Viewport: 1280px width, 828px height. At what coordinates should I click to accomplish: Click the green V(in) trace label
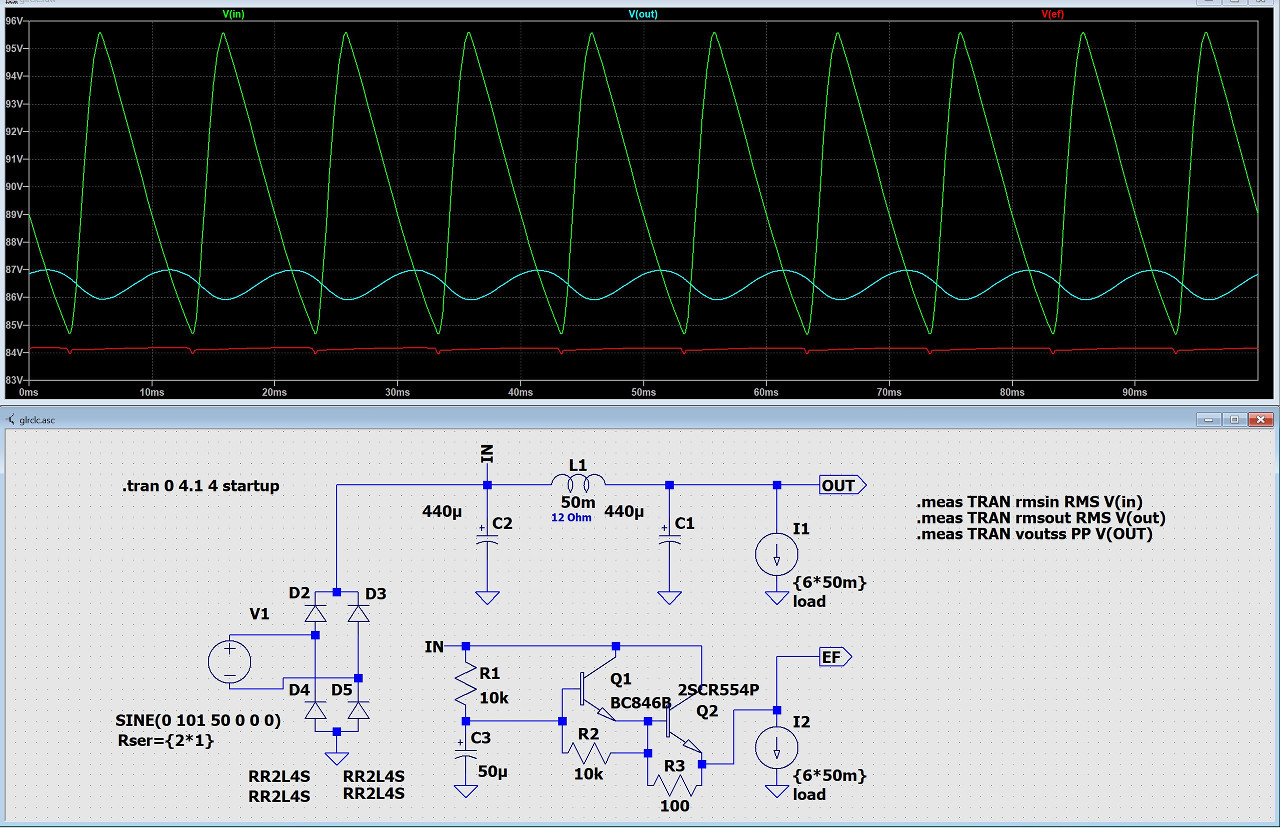coord(234,15)
